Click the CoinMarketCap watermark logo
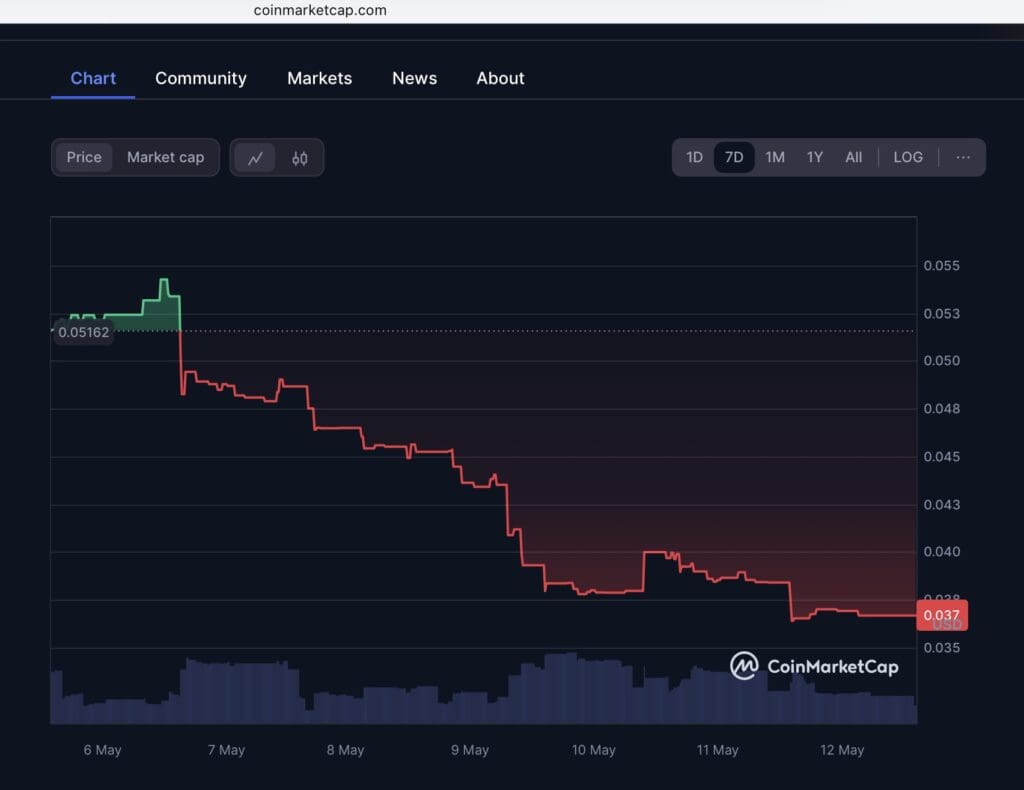This screenshot has height=790, width=1024. pyautogui.click(x=745, y=666)
